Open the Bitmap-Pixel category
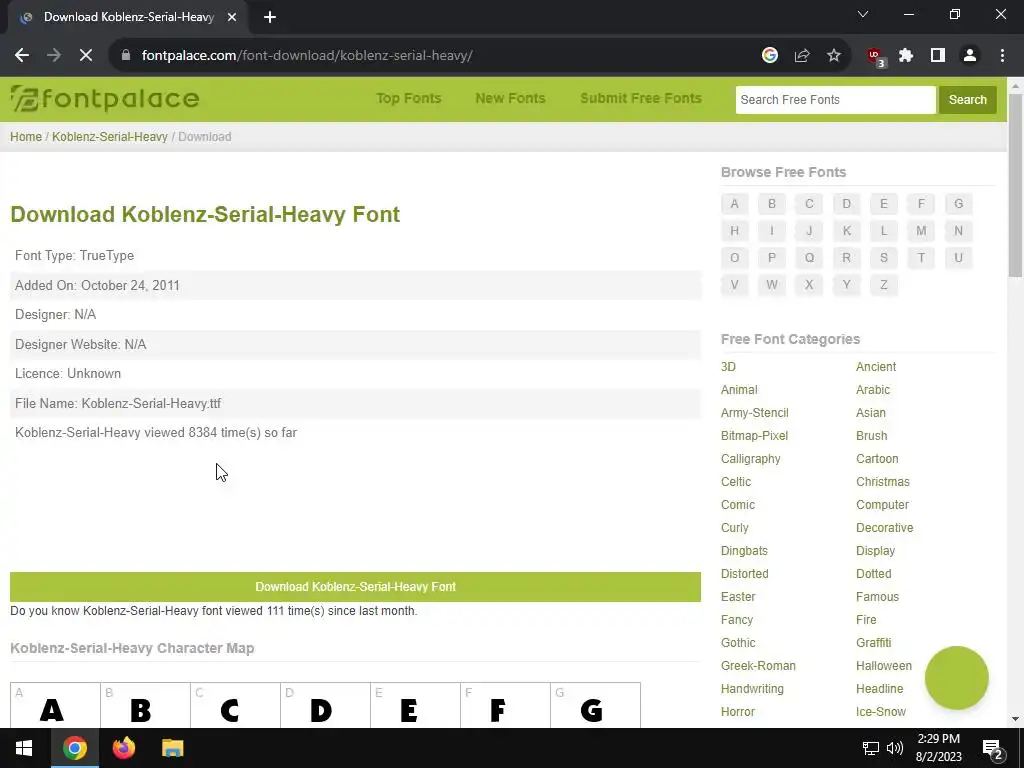 click(x=754, y=436)
